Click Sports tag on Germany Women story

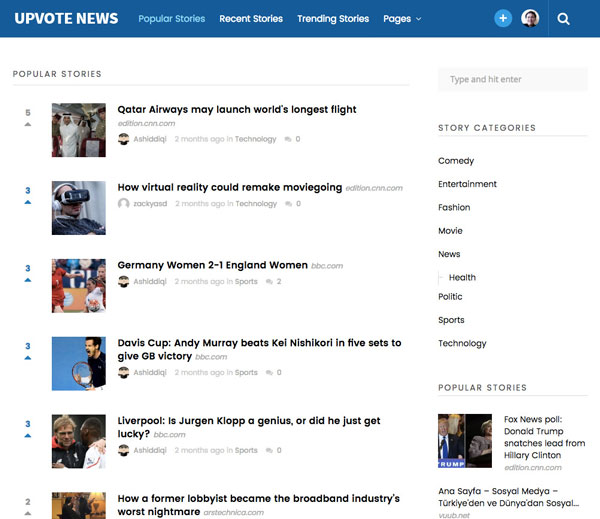tap(246, 281)
